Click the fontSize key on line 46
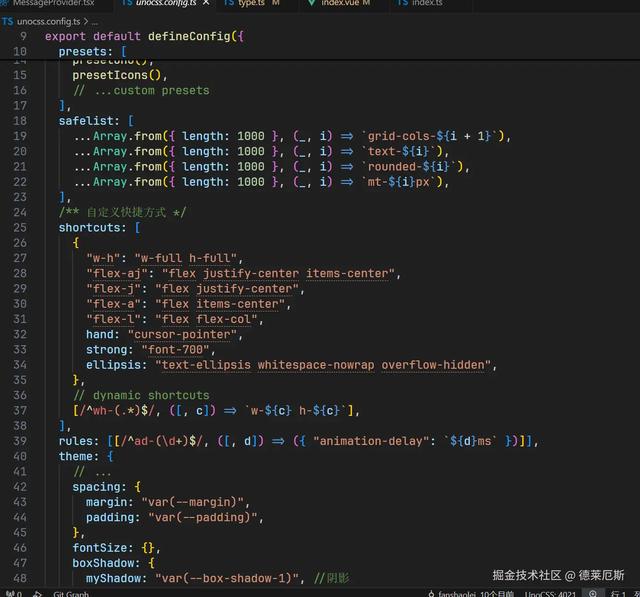This screenshot has width=640, height=597. point(100,548)
